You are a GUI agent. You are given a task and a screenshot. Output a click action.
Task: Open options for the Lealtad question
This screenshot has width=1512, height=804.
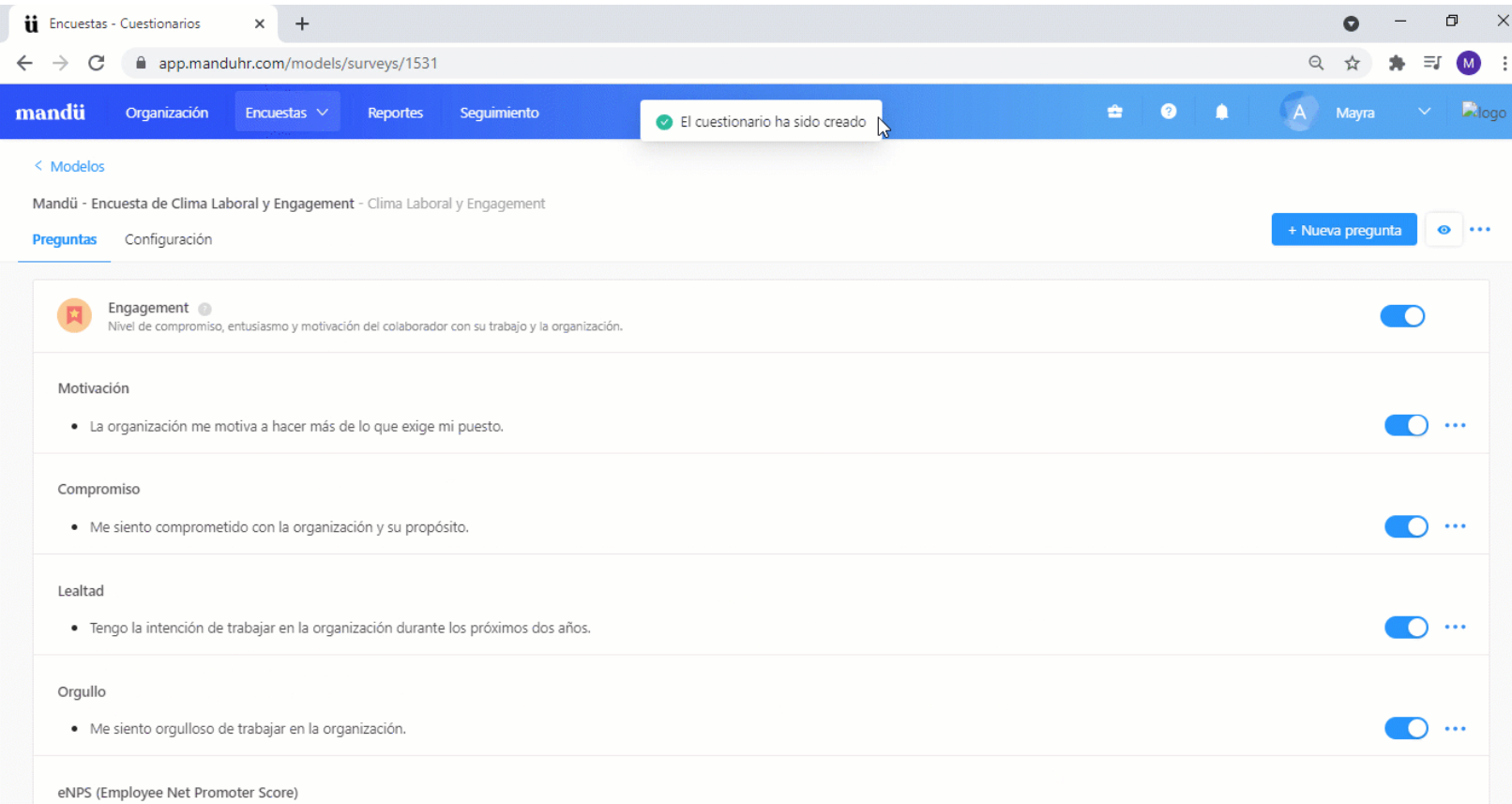point(1455,627)
